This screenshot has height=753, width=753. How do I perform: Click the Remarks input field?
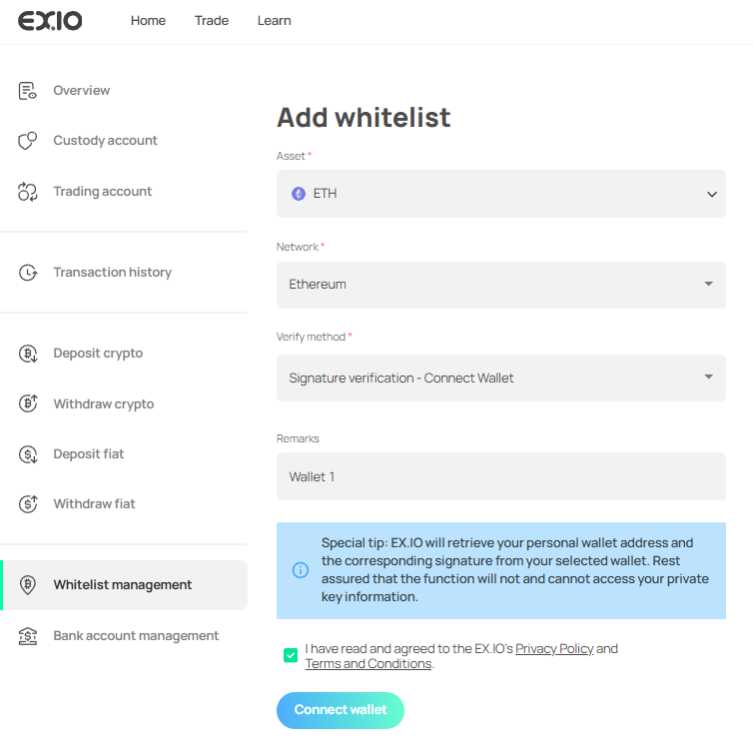coord(500,477)
